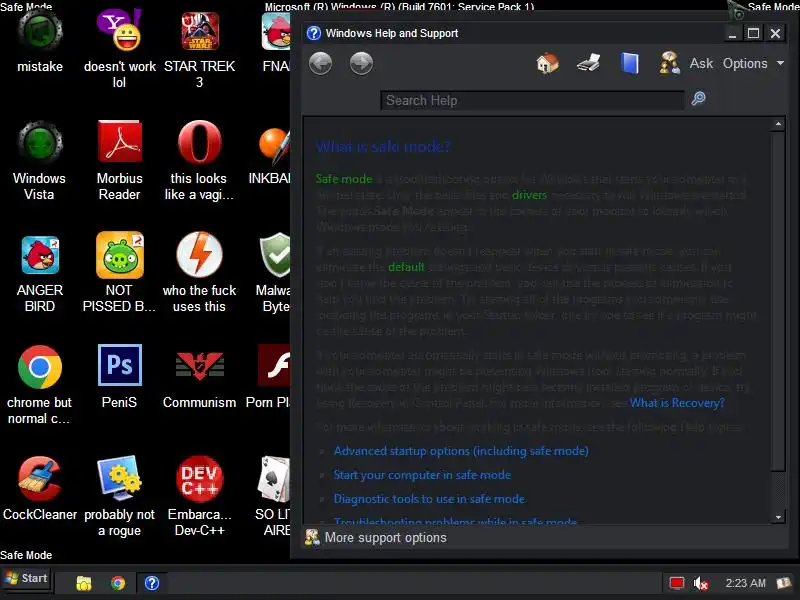Browse Help via the blue book icon
800x600 pixels.
pos(630,64)
